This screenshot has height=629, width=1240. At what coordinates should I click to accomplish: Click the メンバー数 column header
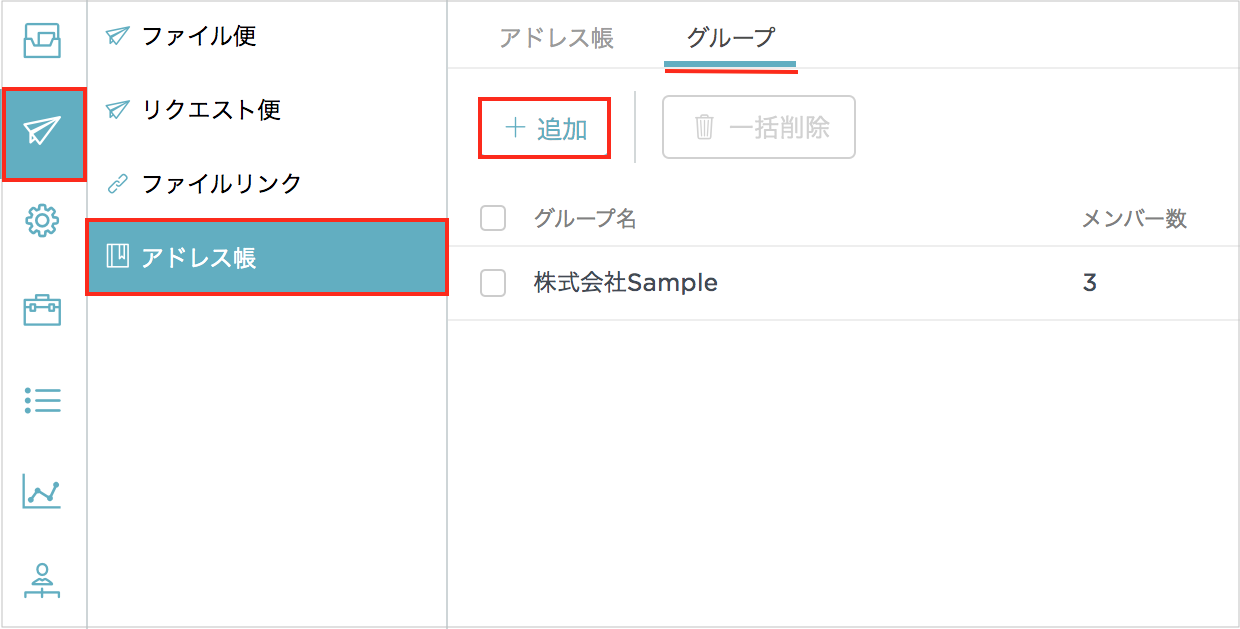click(x=1134, y=219)
